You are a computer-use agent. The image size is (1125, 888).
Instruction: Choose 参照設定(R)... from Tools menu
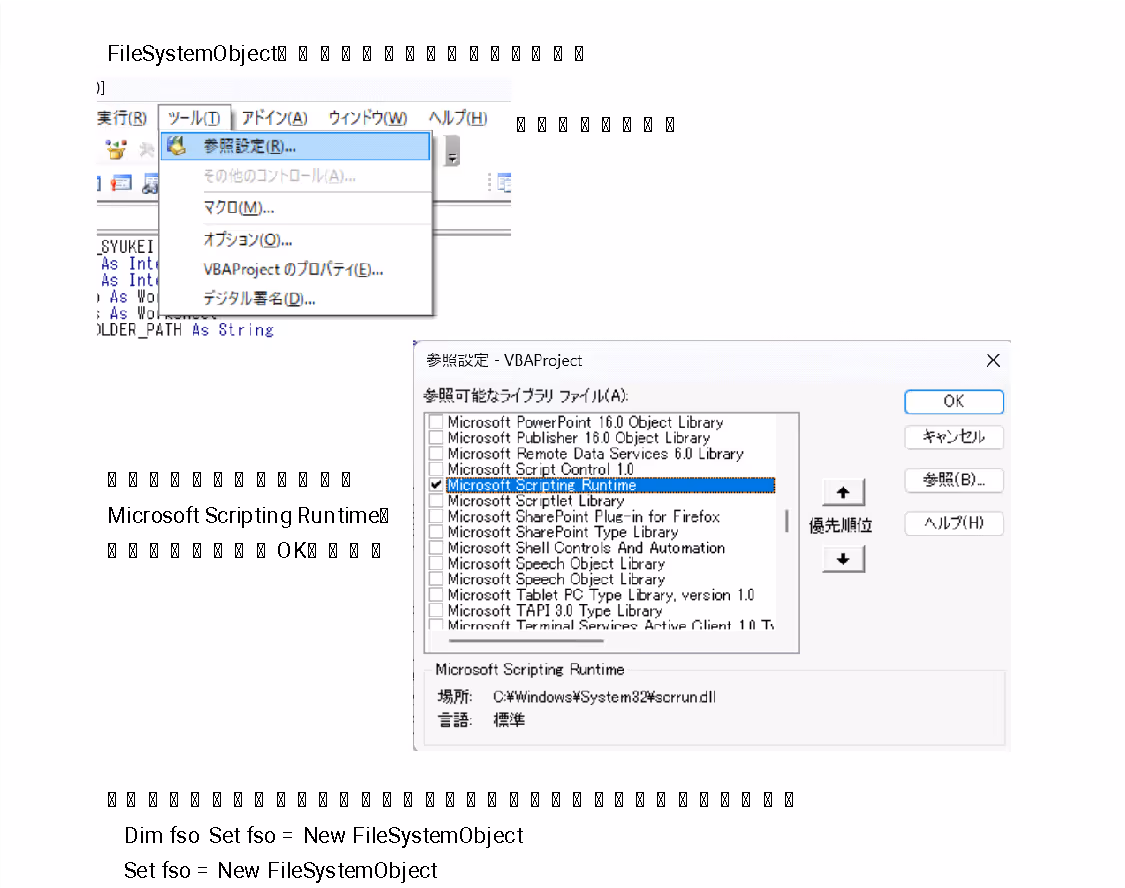(x=296, y=146)
